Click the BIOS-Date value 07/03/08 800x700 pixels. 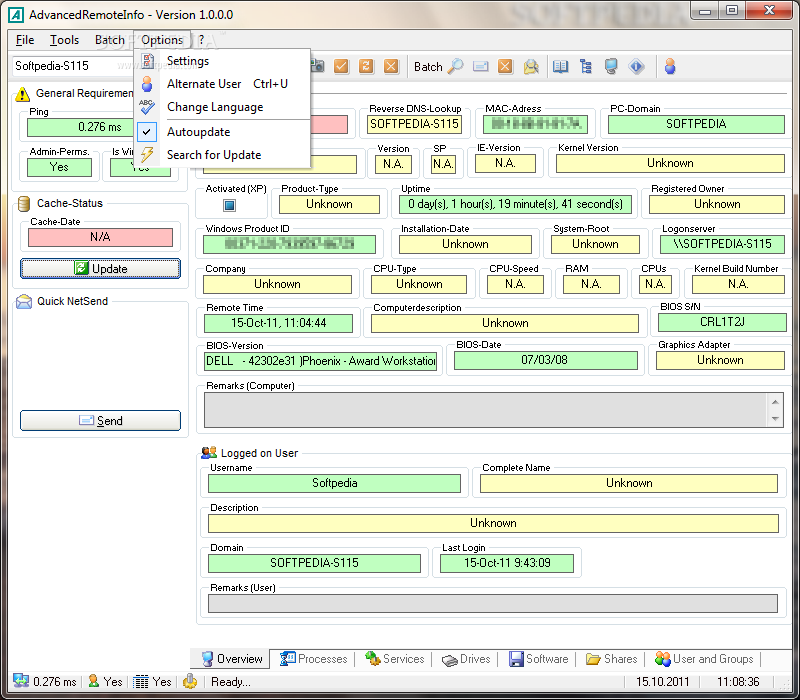[x=545, y=360]
